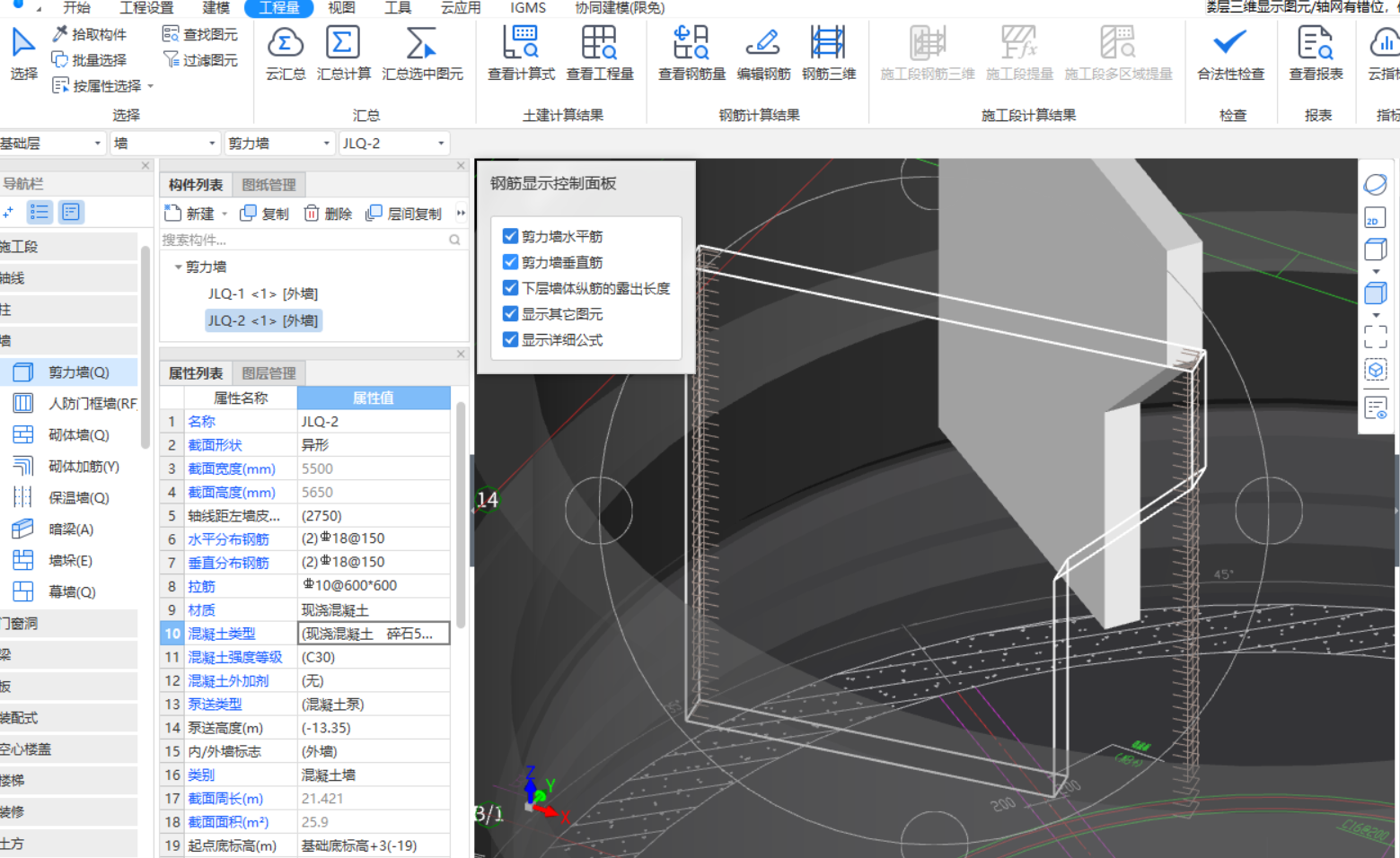Select 人防门框墙 in the navigation bar
The width and height of the screenshot is (1400, 858).
[x=74, y=404]
